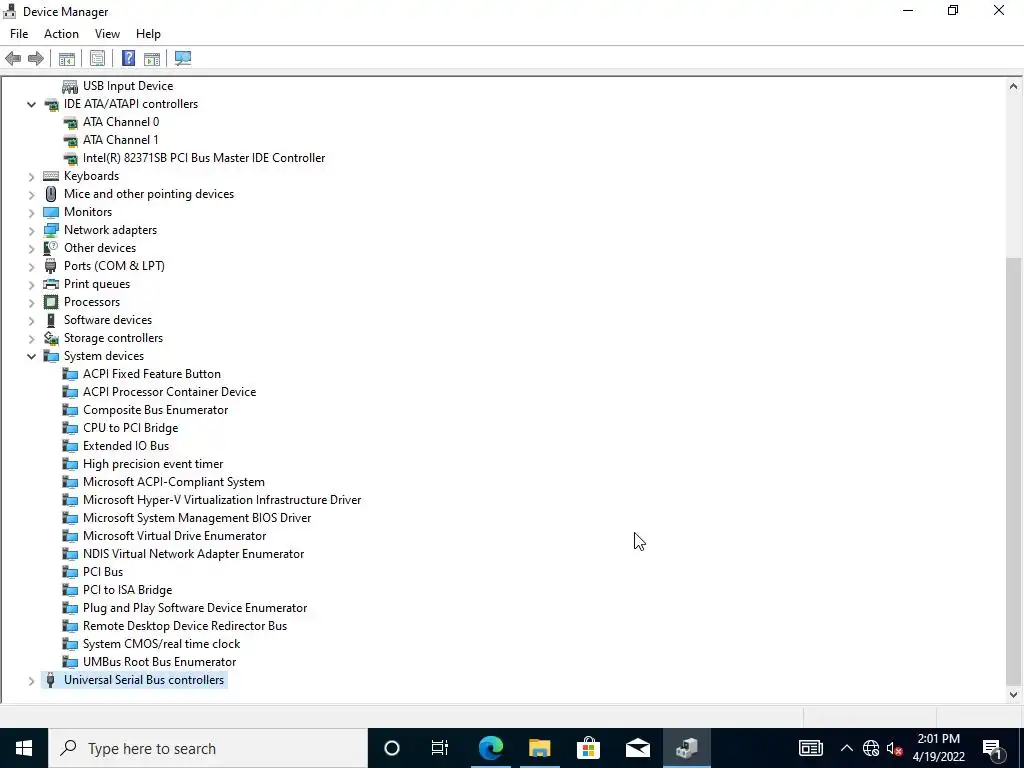
Task: Open the Windows Start menu
Action: pos(24,748)
